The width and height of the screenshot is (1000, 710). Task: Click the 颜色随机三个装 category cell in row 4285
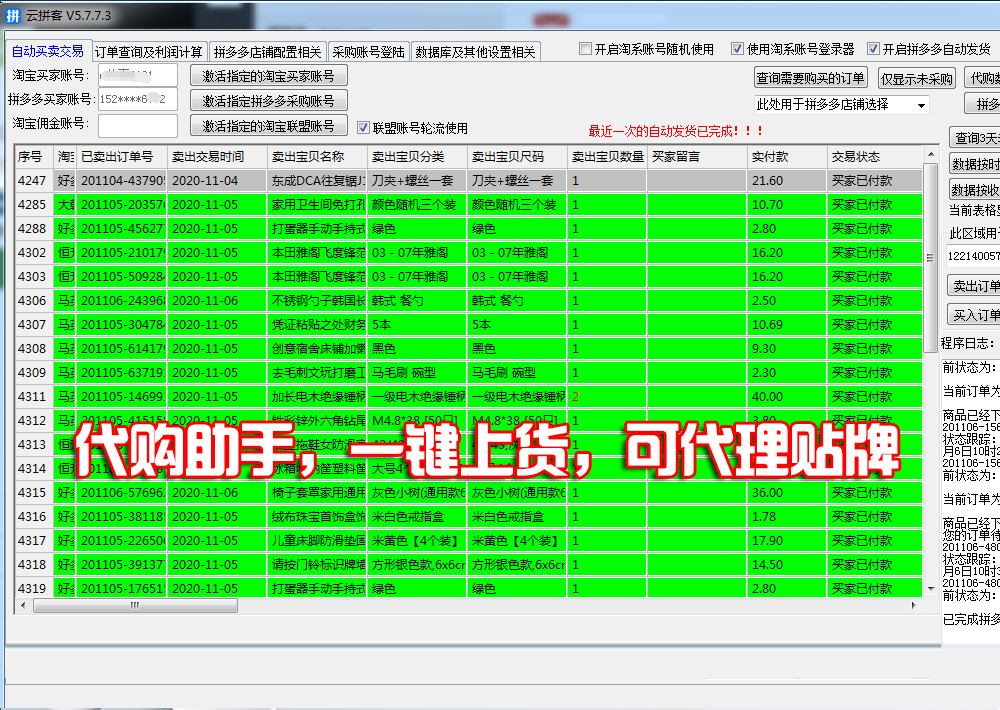coord(417,205)
